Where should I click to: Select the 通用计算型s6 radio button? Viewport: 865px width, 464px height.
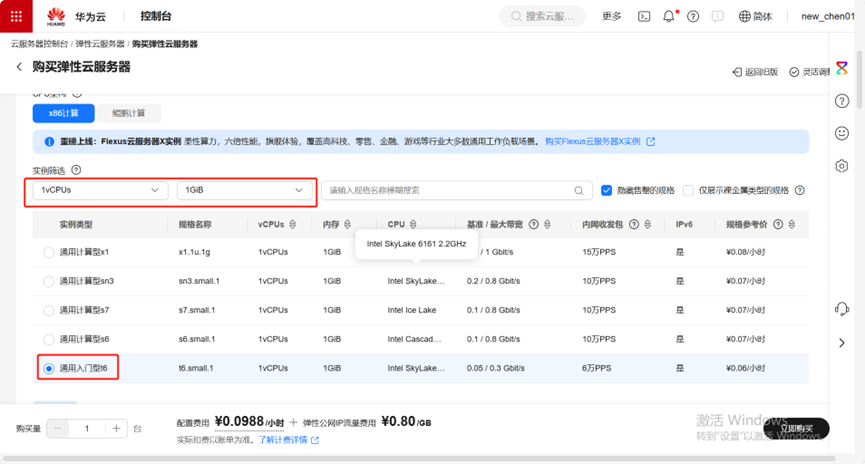click(x=49, y=339)
